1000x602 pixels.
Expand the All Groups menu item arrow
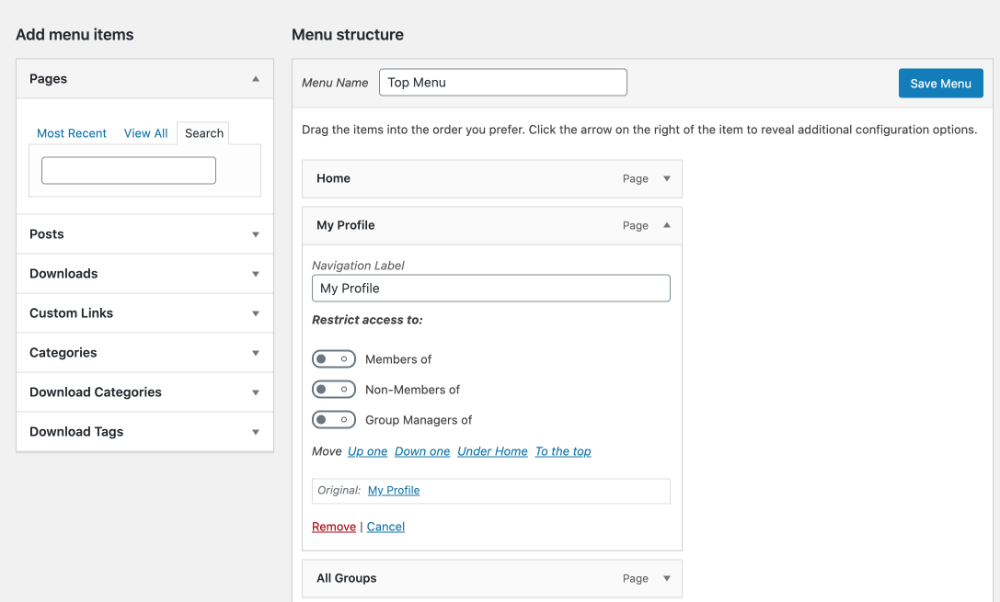(x=667, y=578)
